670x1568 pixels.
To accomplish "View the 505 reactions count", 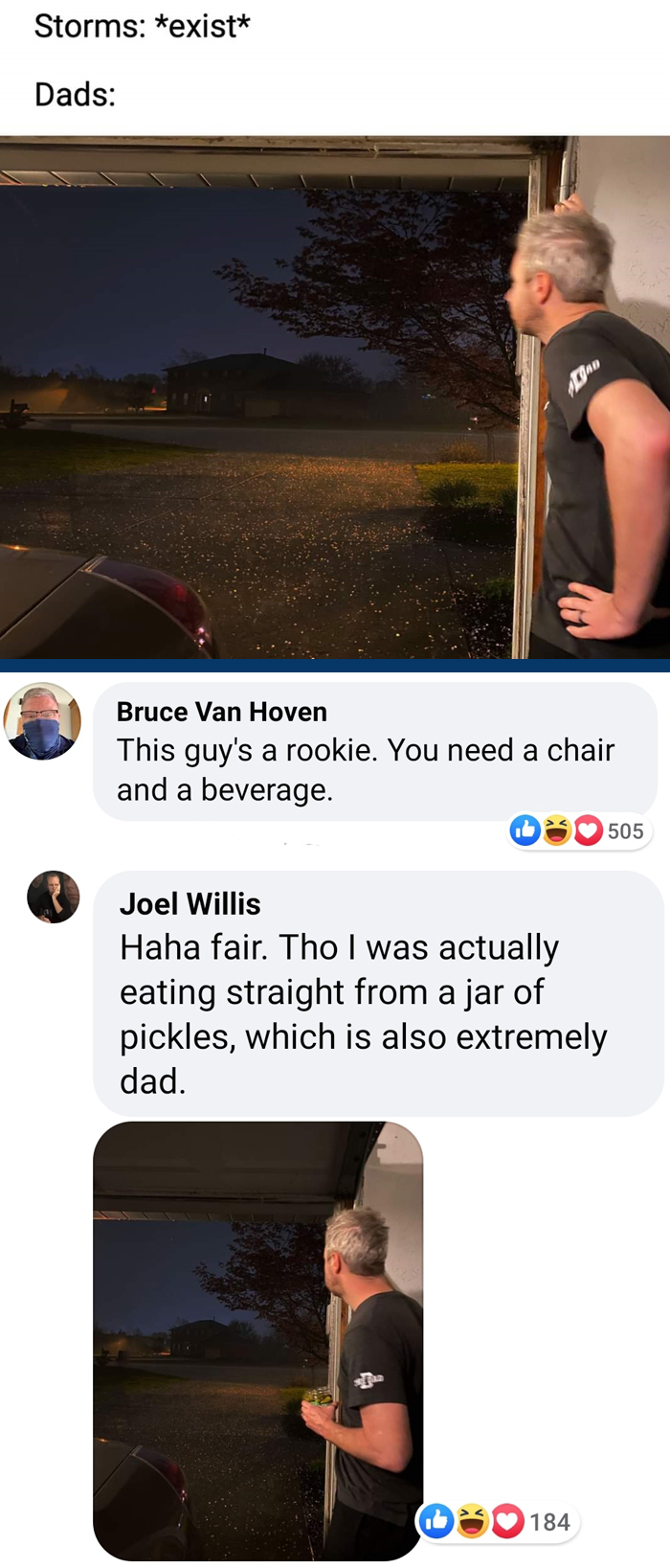I will (x=625, y=830).
